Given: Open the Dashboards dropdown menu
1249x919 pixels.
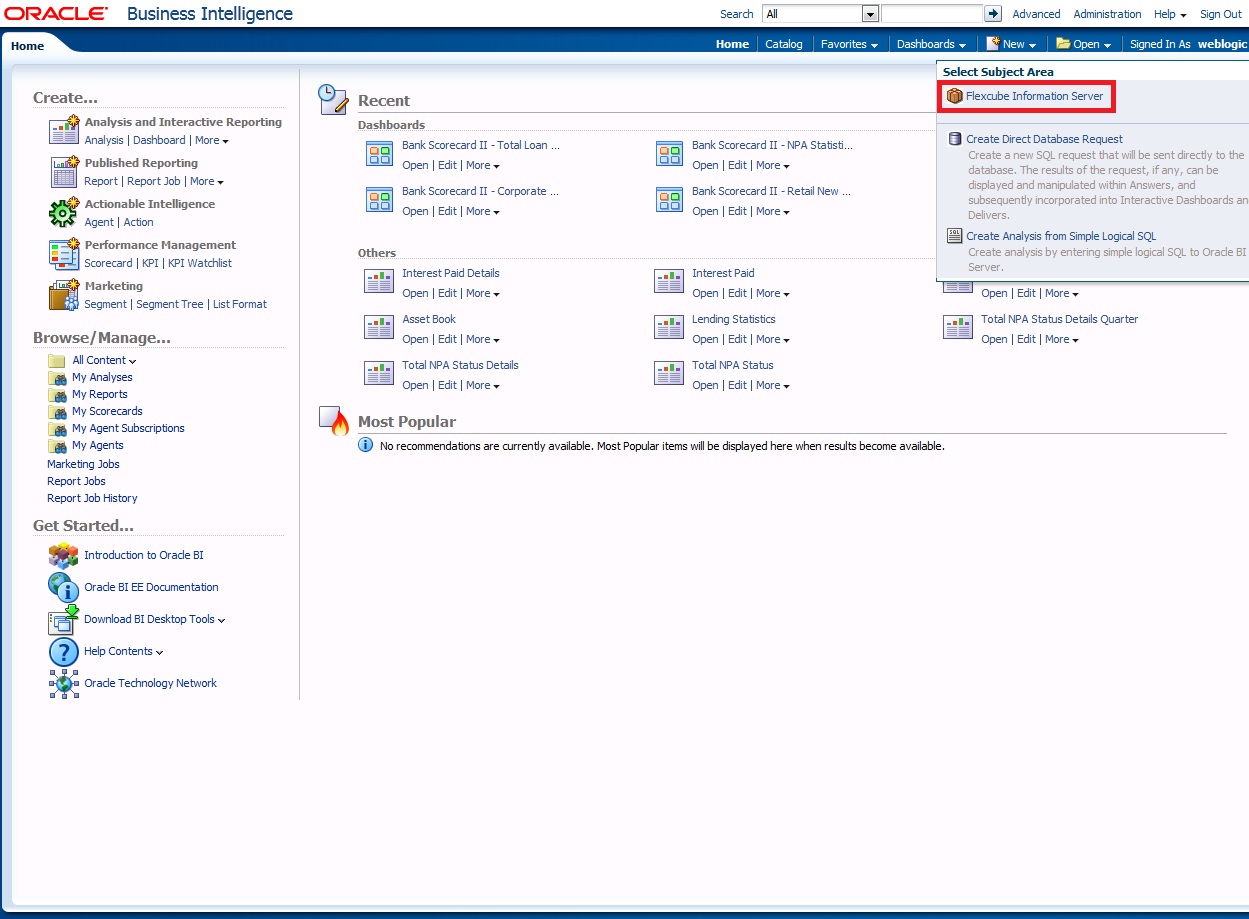Looking at the screenshot, I should pyautogui.click(x=931, y=44).
